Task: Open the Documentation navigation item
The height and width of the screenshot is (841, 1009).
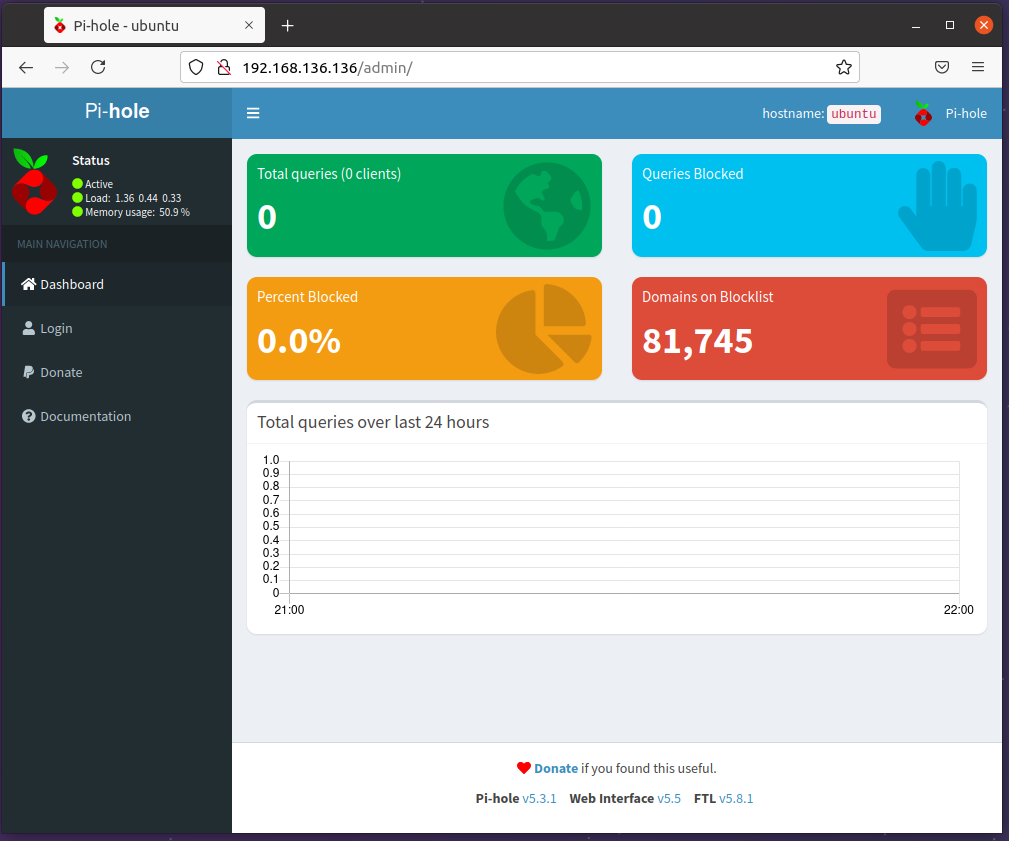Action: 117,416
